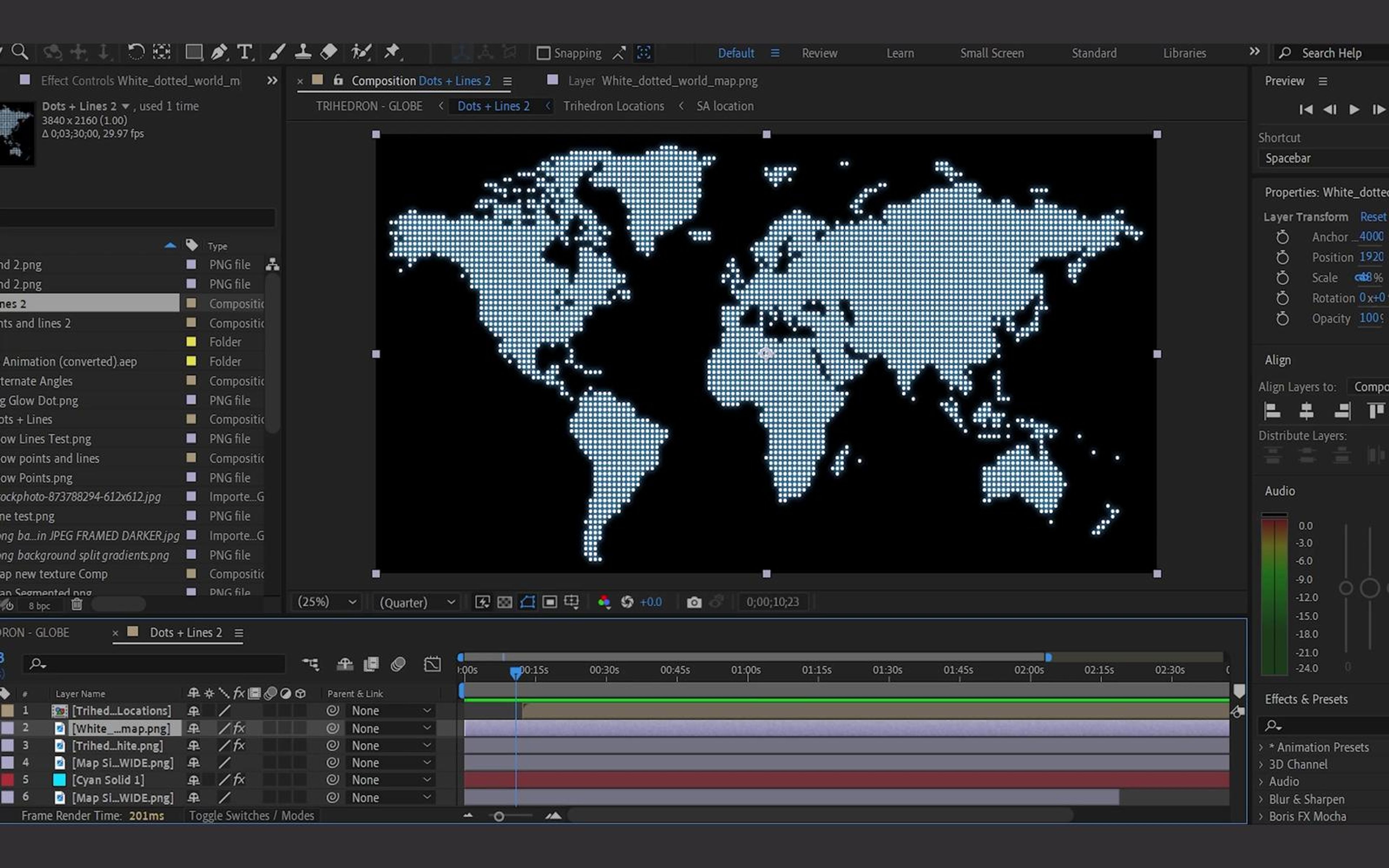Select the Type text tool
The width and height of the screenshot is (1389, 868).
click(245, 52)
